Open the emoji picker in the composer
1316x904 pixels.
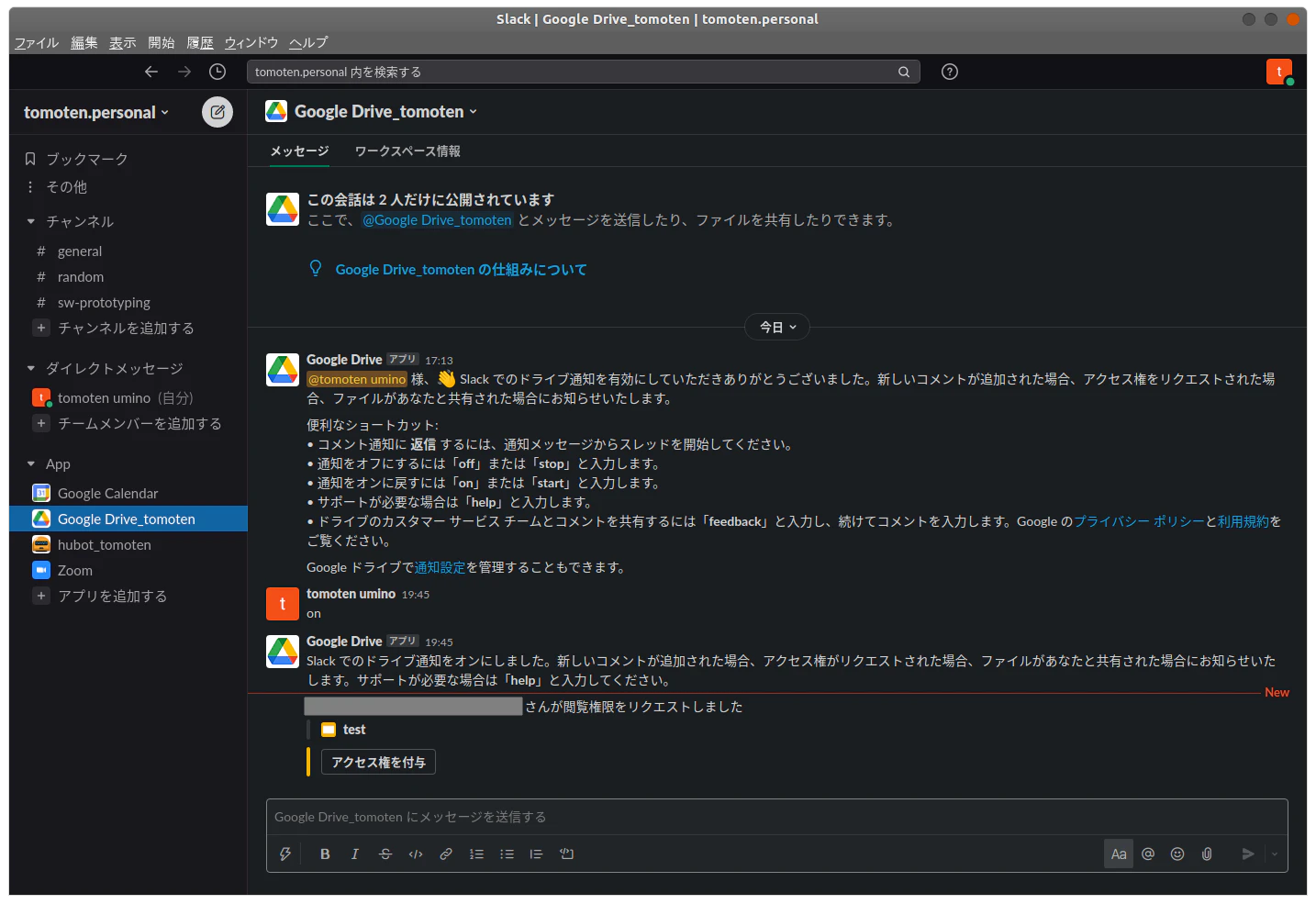pos(1177,854)
